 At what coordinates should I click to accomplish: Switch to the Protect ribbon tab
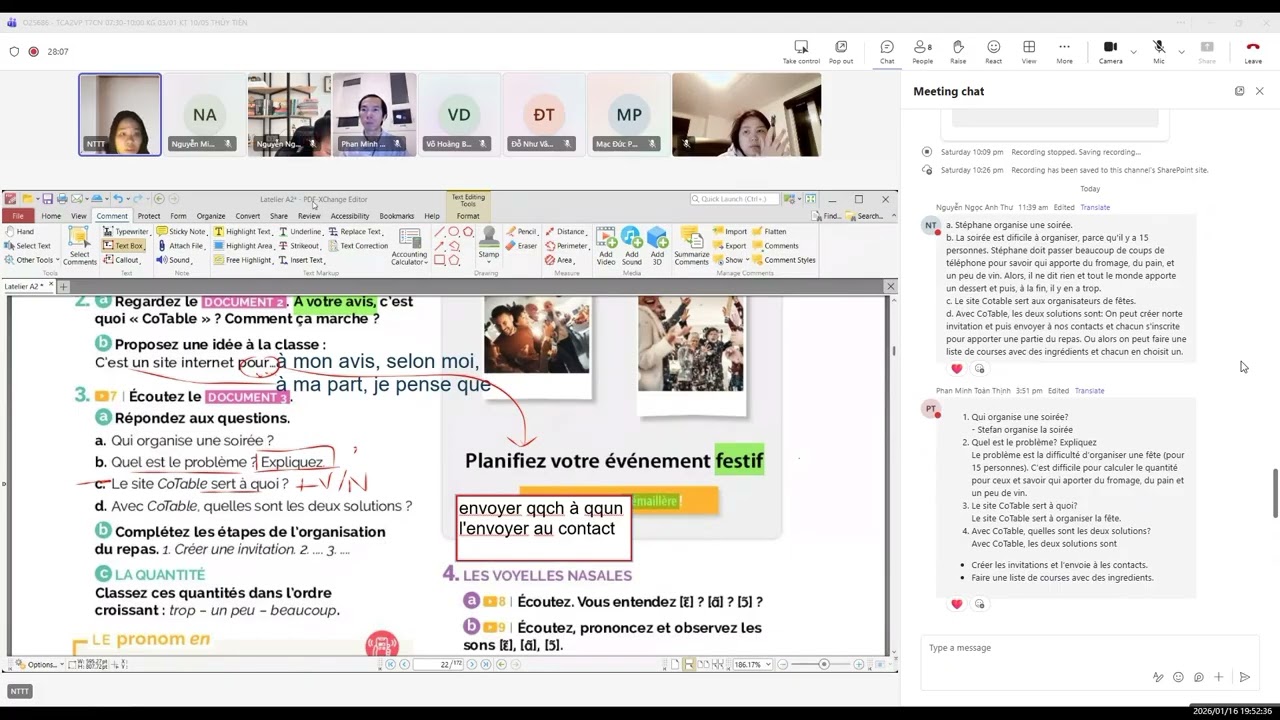[x=149, y=216]
